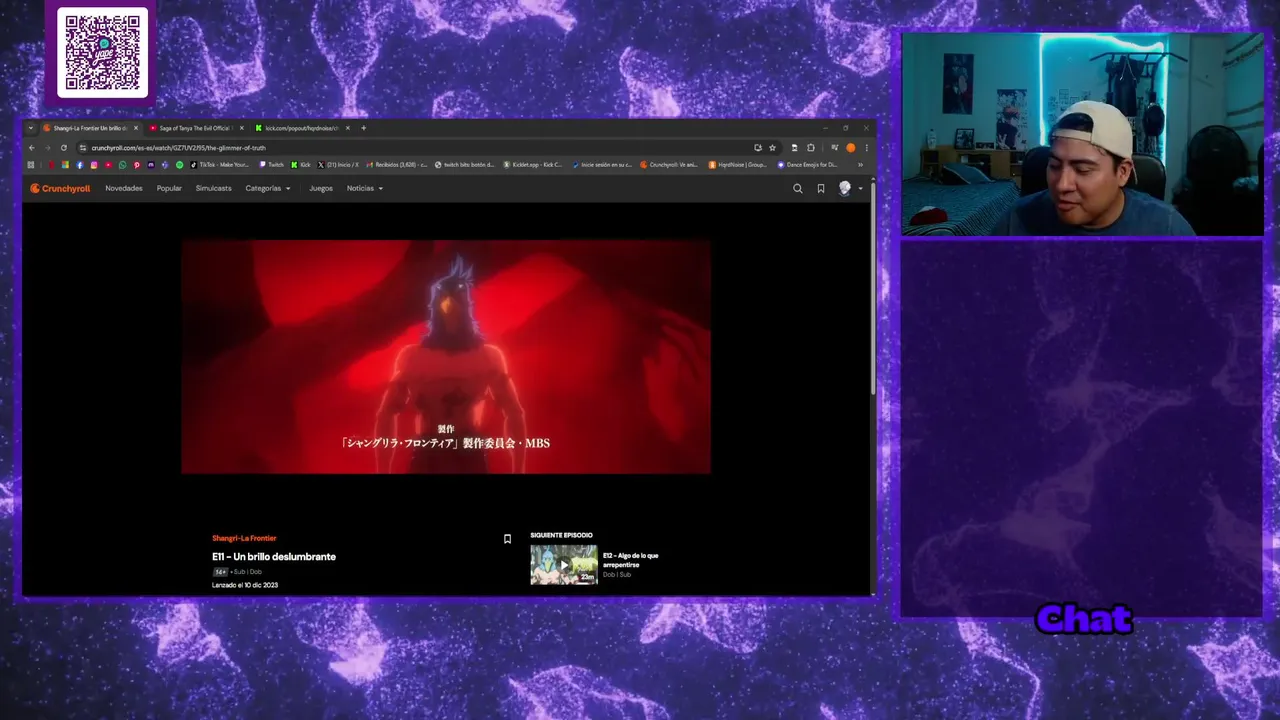Add the E11 episode to watchlist
The image size is (1280, 720).
pos(507,539)
